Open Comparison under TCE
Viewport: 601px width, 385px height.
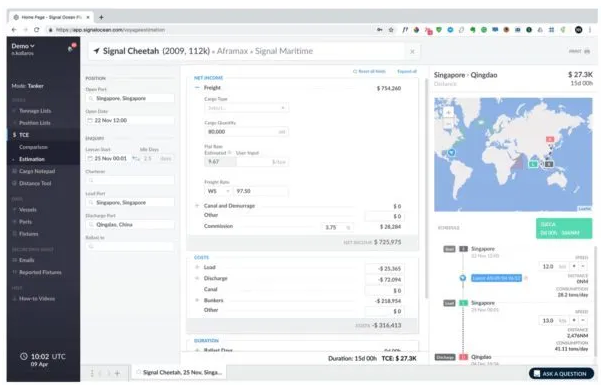coord(33,147)
